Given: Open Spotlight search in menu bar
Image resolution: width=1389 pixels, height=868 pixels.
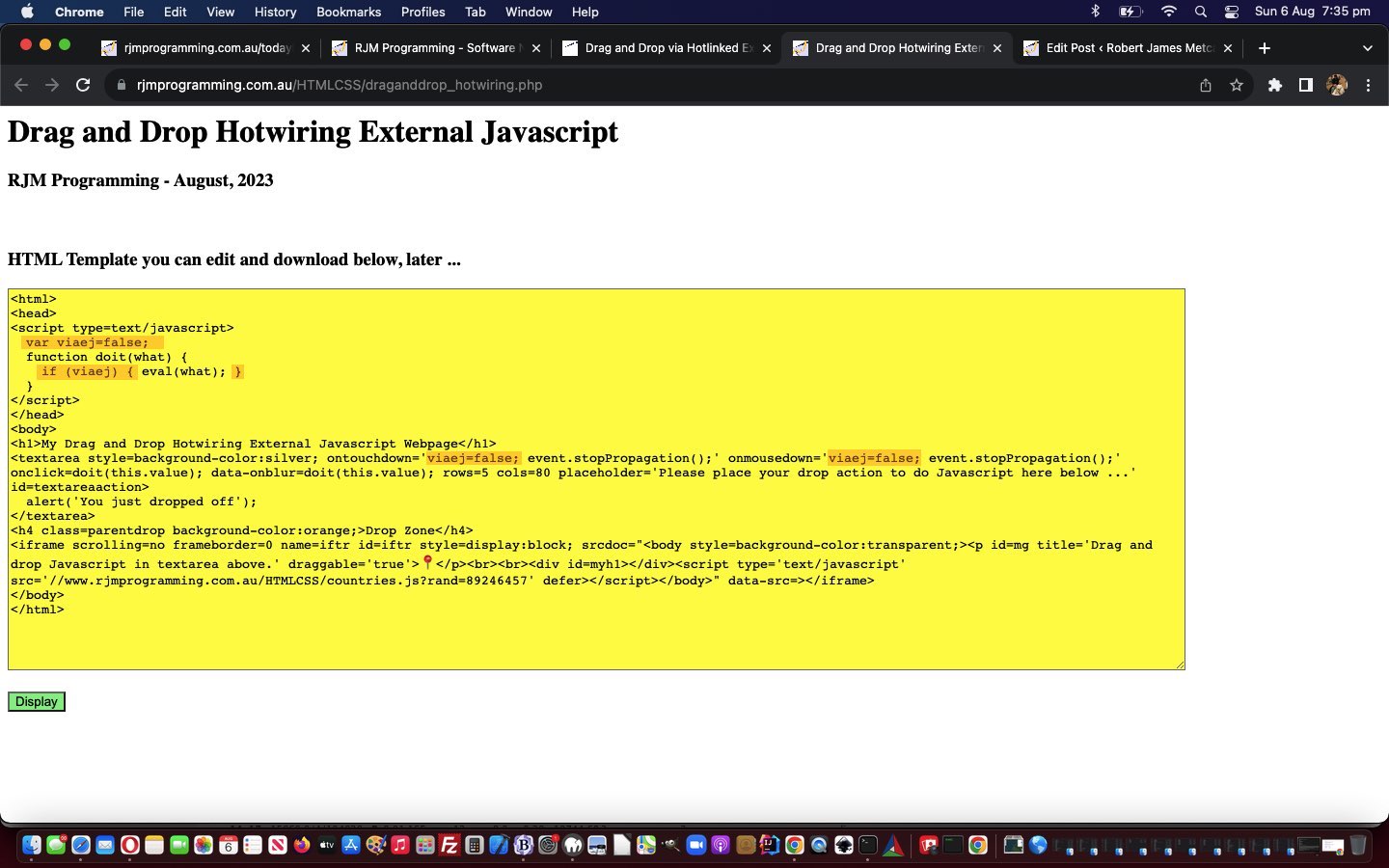Looking at the screenshot, I should (x=1201, y=12).
